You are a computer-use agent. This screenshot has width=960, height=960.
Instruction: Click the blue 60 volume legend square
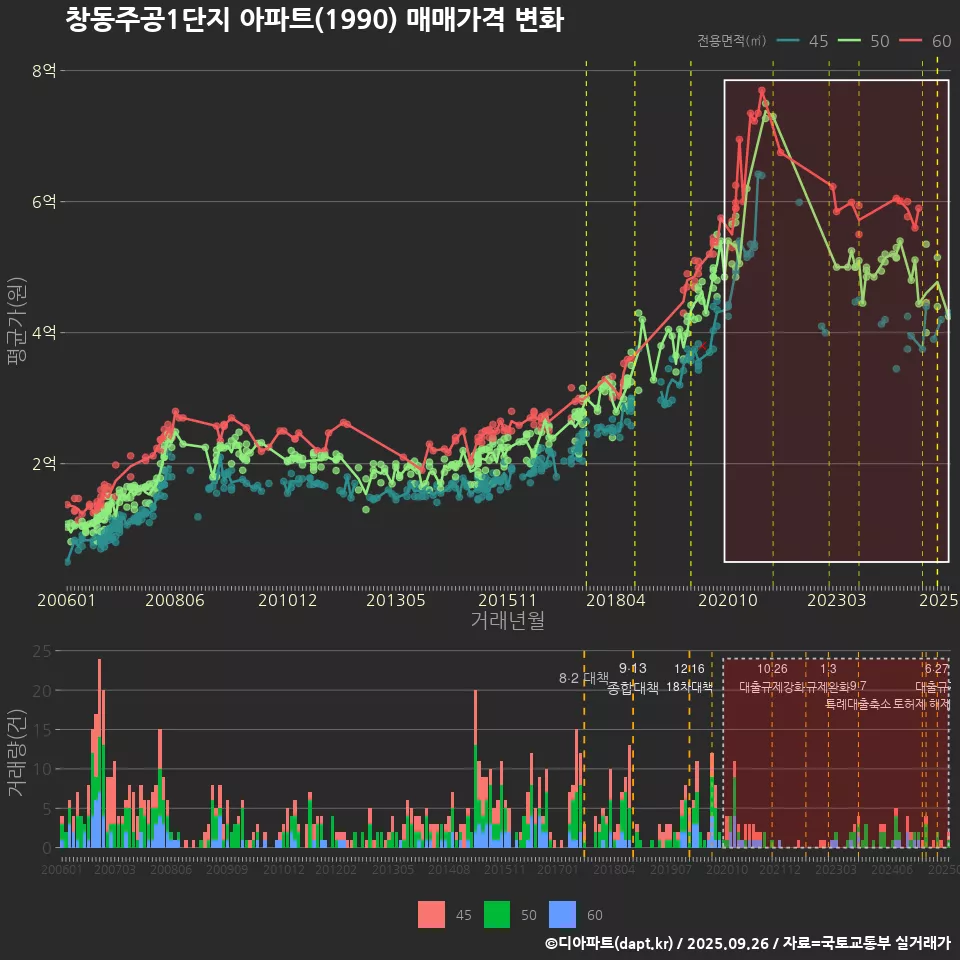[x=563, y=914]
